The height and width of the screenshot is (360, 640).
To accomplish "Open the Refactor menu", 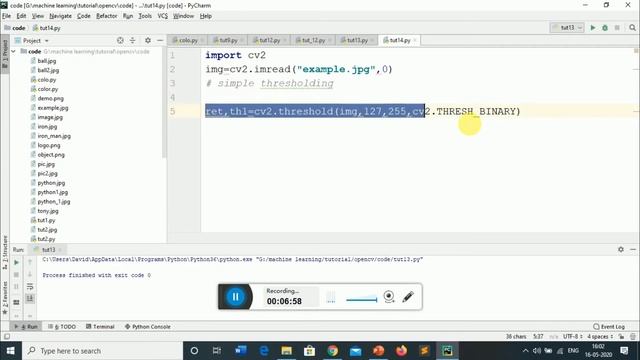I will (107, 16).
